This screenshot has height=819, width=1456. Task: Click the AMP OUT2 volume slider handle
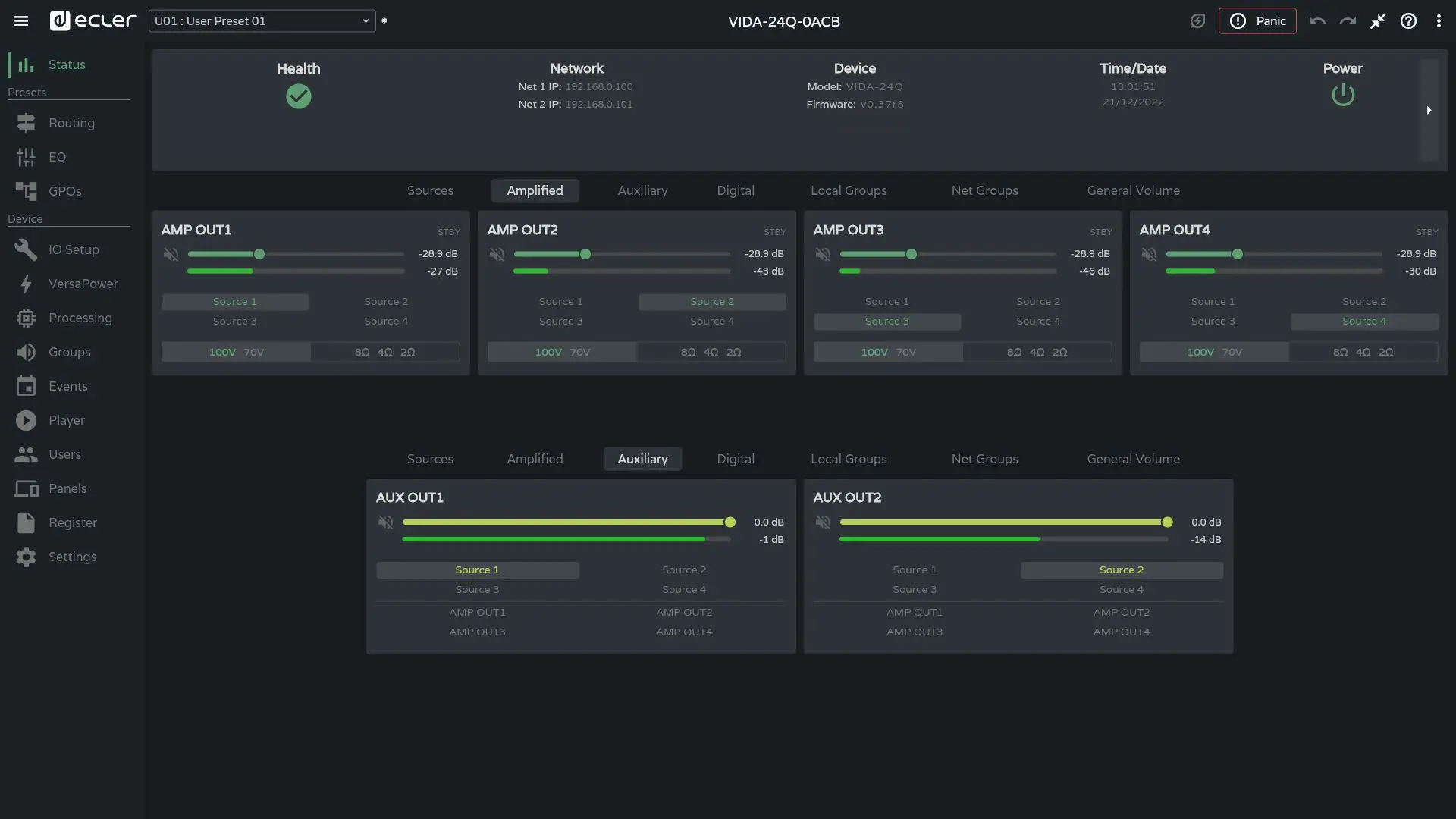pyautogui.click(x=585, y=255)
